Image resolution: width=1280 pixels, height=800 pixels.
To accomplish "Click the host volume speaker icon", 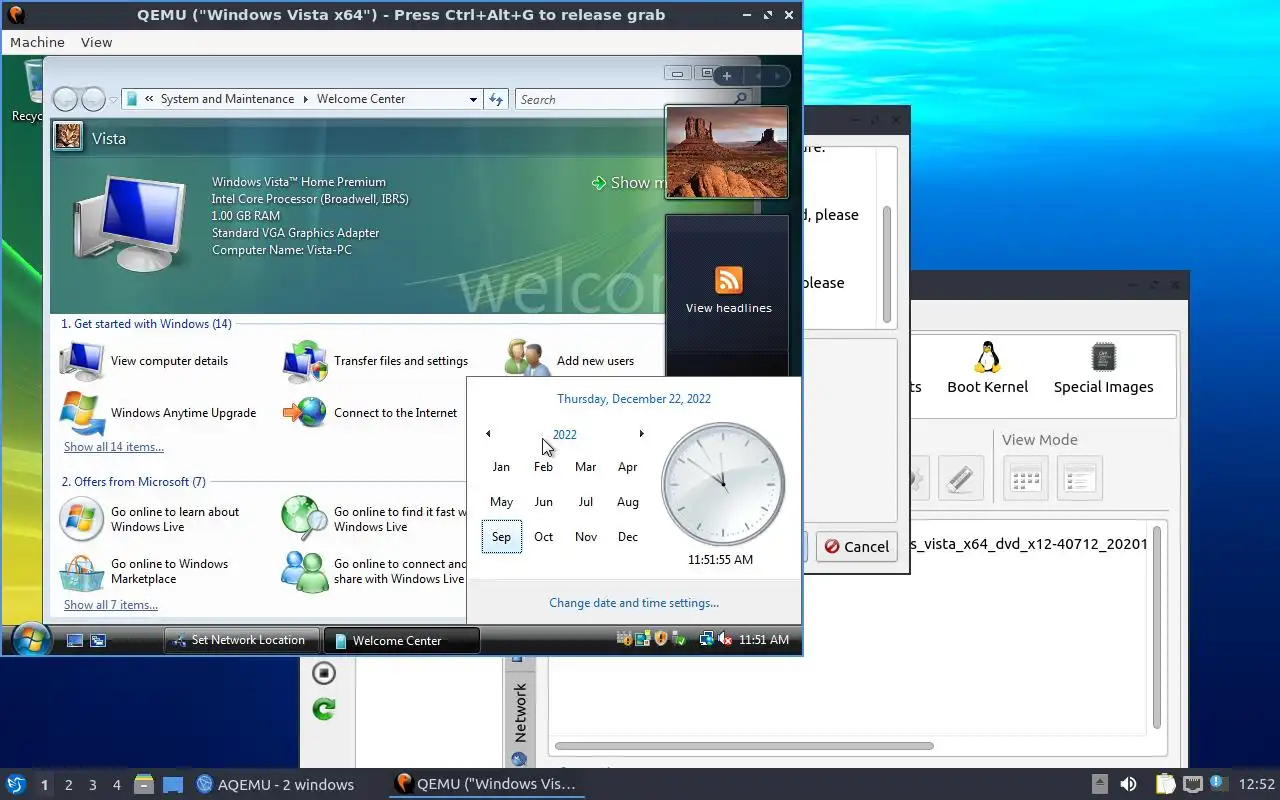I will point(1128,784).
